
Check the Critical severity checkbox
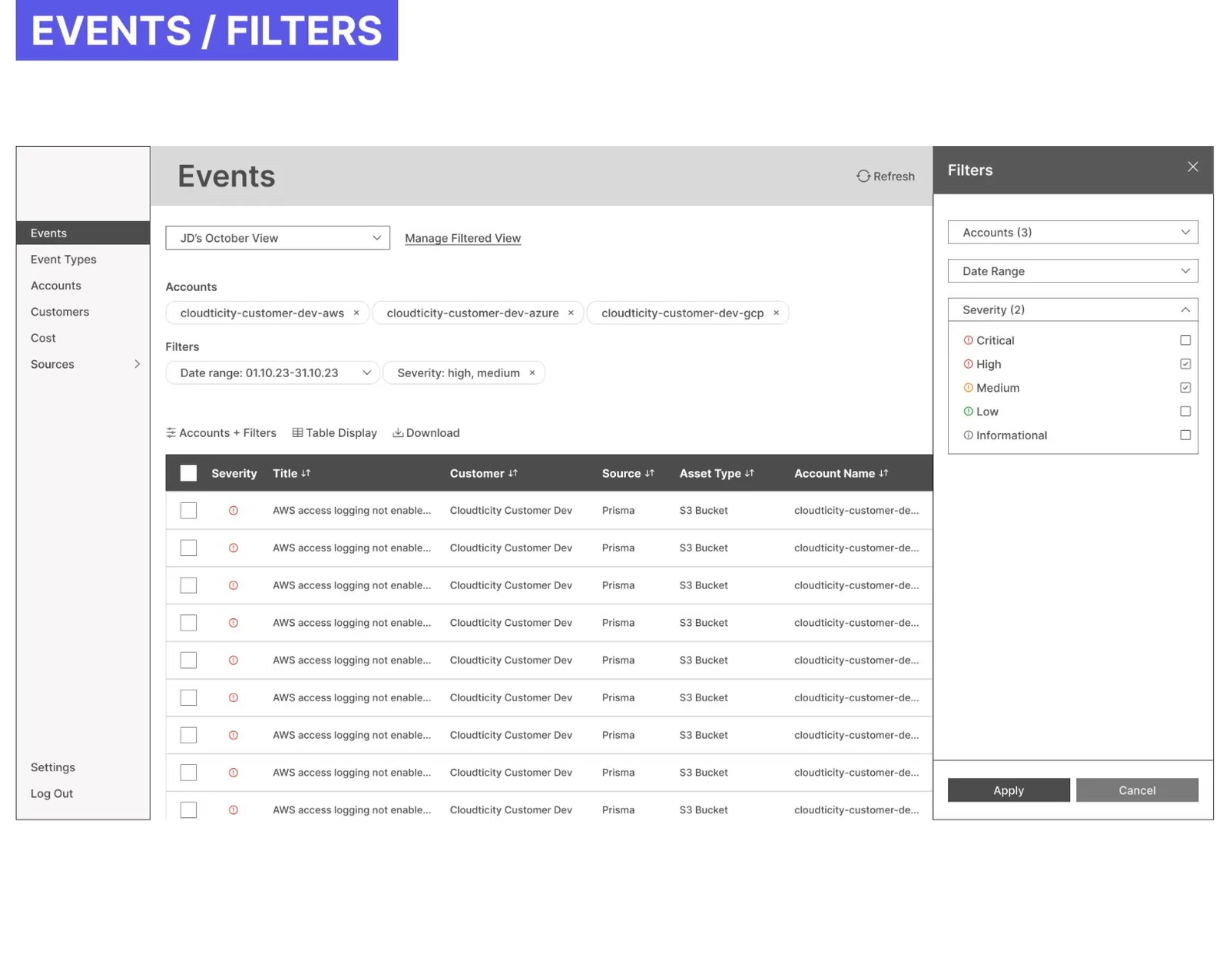pyautogui.click(x=1185, y=340)
